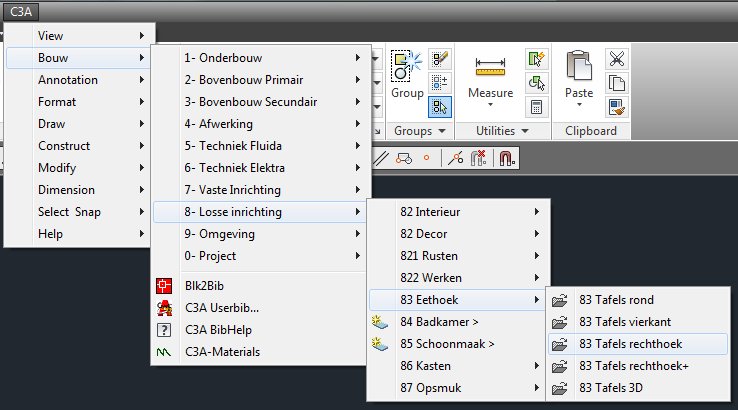
Task: Click the red magnet toolbar icon
Action: coord(507,158)
